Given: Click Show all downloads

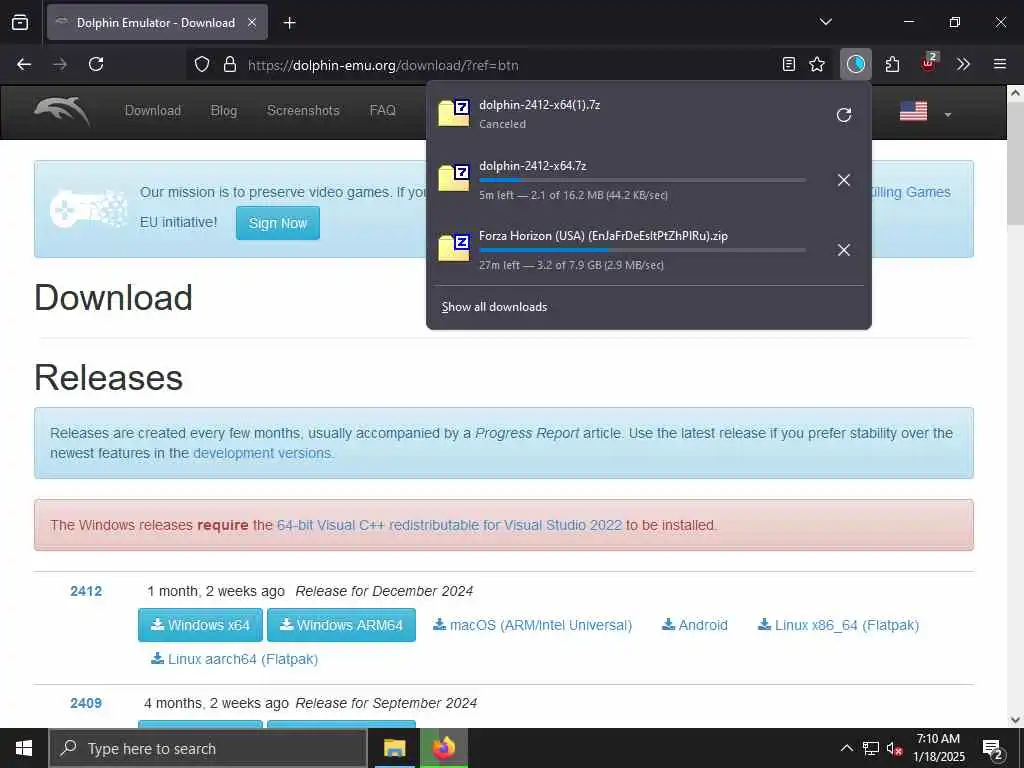Looking at the screenshot, I should 494,307.
